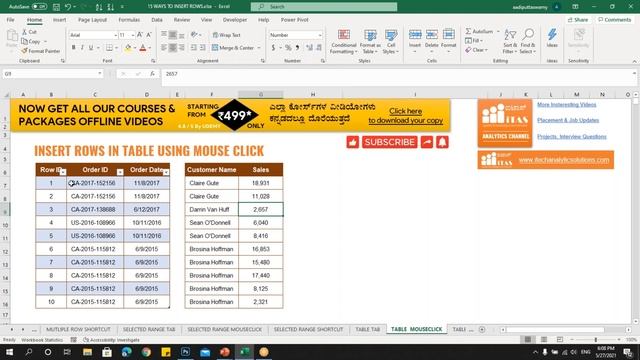Click the red SUBSCRIBE button

pyautogui.click(x=389, y=142)
